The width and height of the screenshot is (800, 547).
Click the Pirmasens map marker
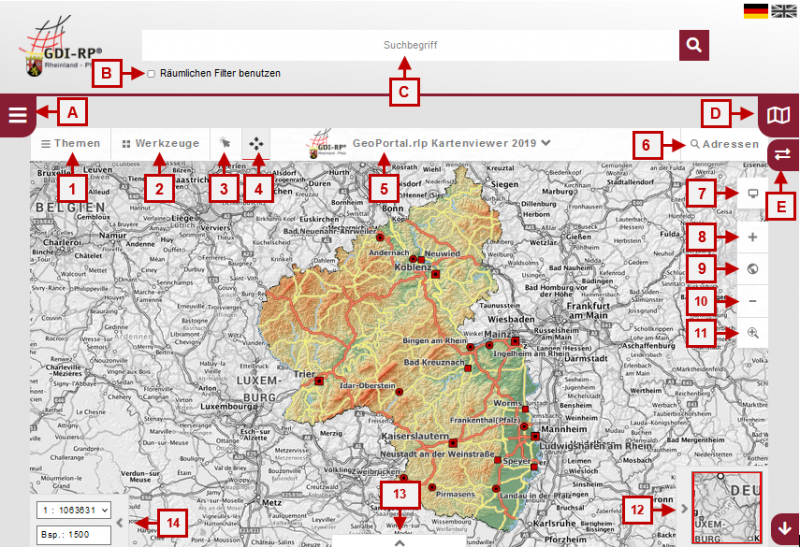[x=432, y=487]
